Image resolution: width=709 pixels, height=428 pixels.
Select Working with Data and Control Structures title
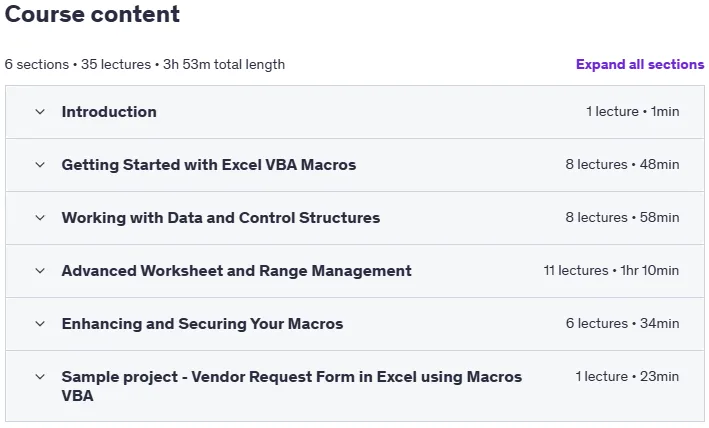(x=221, y=218)
